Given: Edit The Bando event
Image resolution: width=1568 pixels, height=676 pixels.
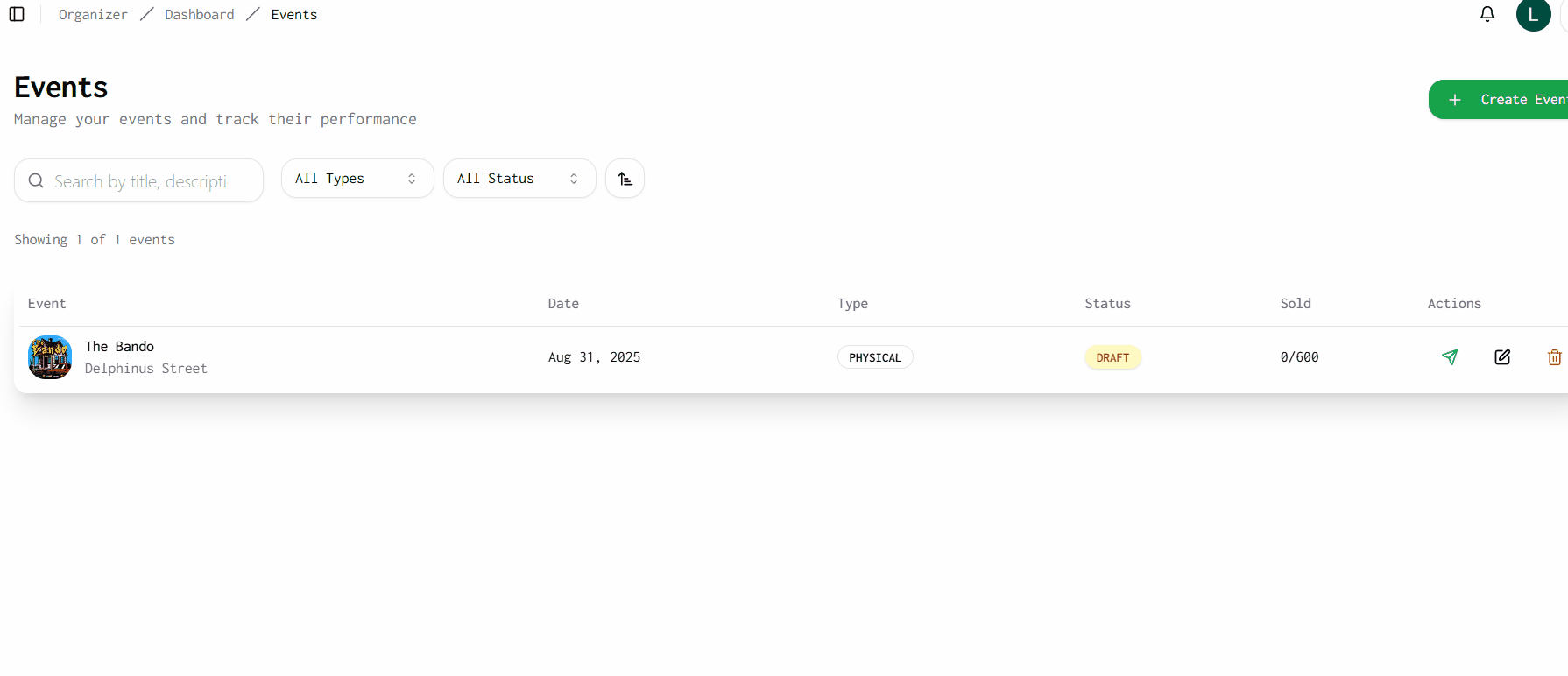Looking at the screenshot, I should [x=1502, y=356].
